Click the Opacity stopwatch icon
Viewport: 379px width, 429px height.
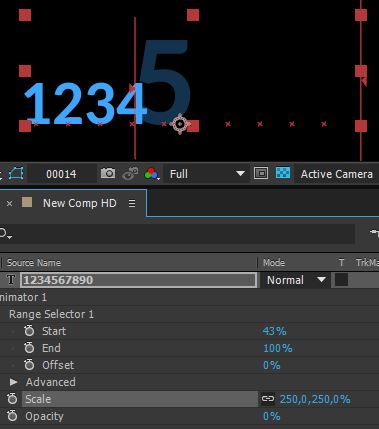coord(12,416)
